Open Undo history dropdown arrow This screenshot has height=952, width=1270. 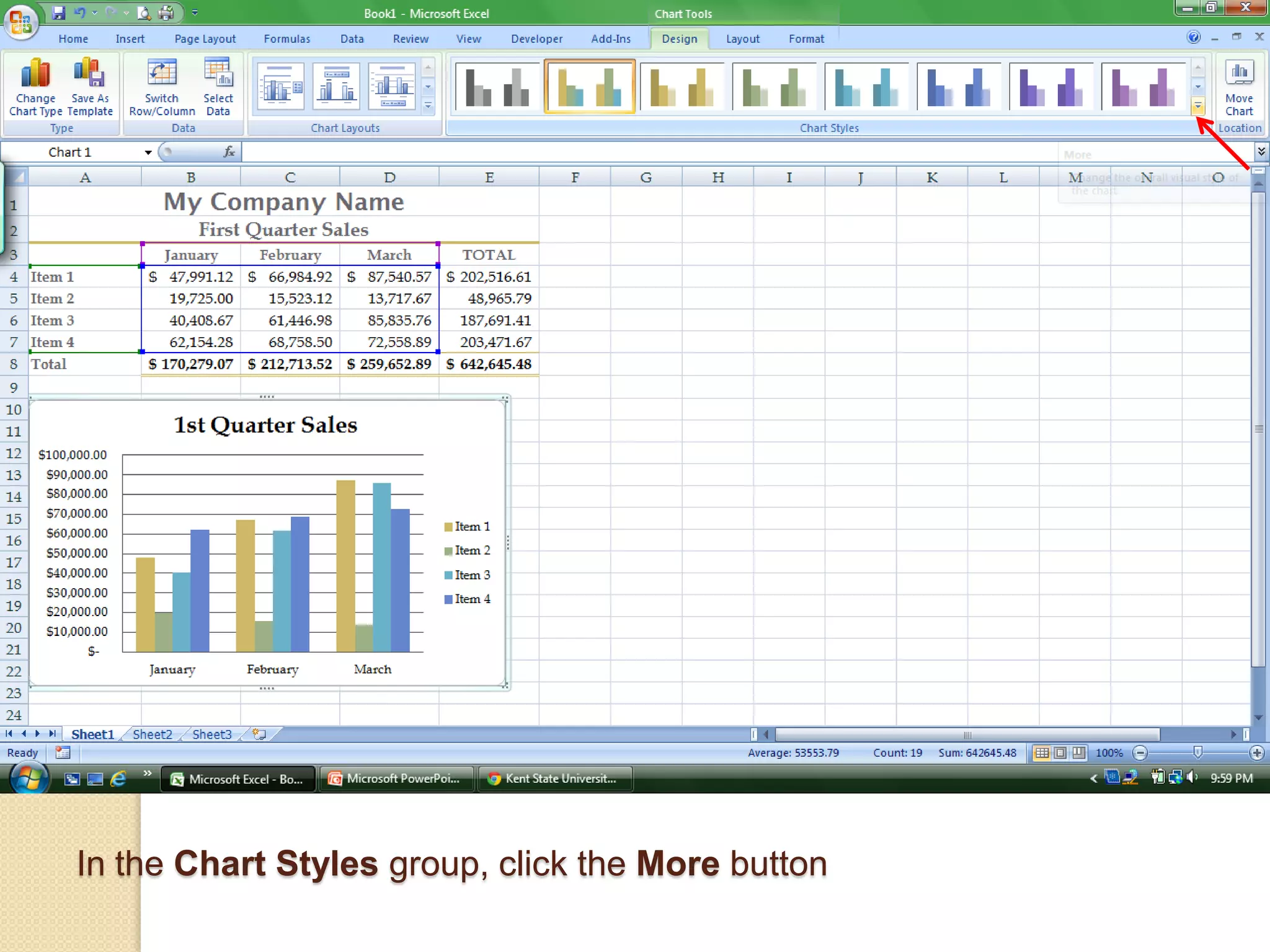(x=95, y=12)
